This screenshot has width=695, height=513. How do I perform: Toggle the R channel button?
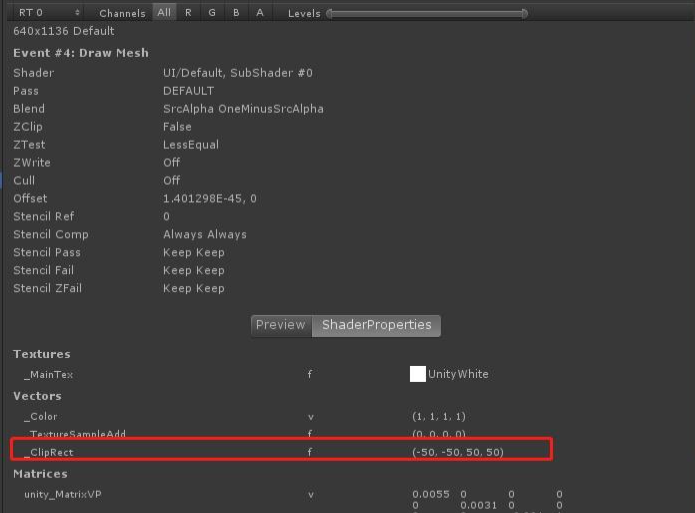coord(188,12)
